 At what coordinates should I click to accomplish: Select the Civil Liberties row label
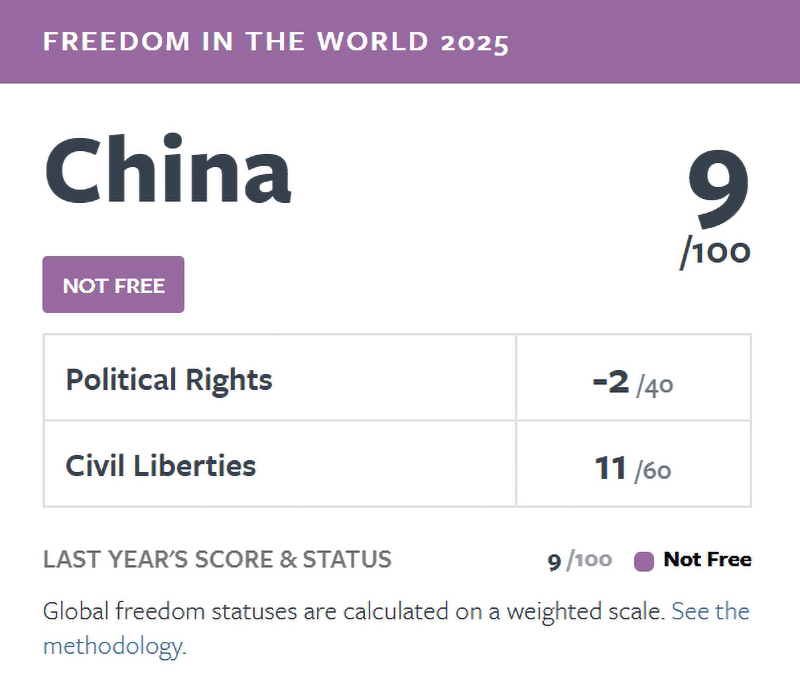[x=161, y=466]
